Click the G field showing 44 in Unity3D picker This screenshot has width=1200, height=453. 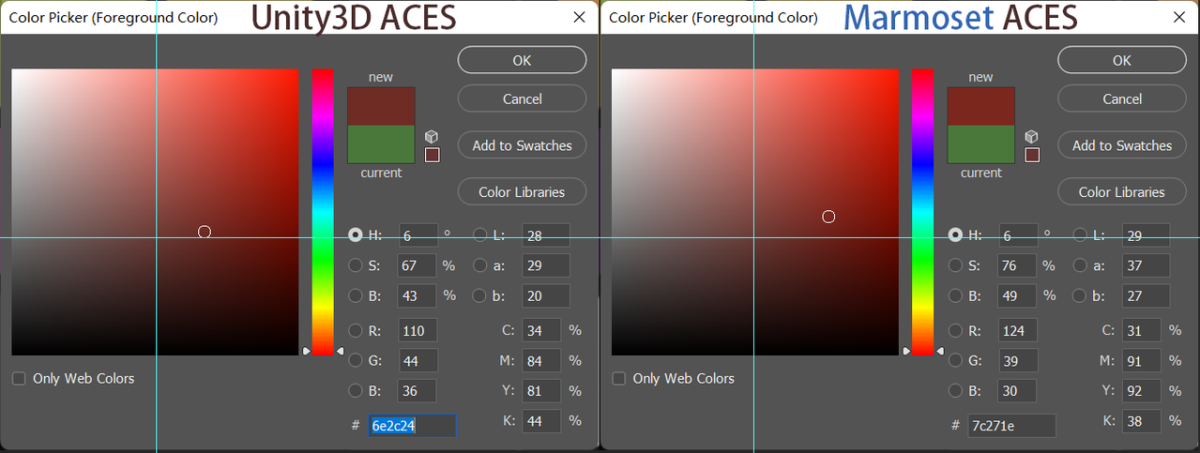pos(418,360)
